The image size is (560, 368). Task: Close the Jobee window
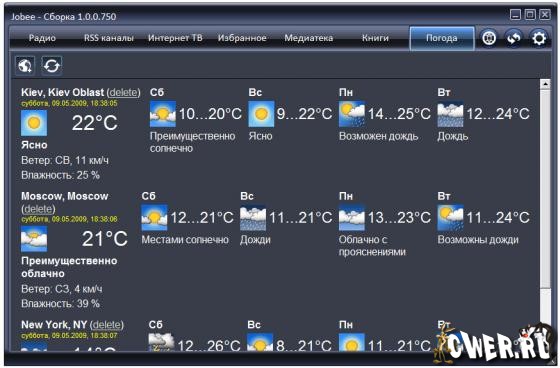[545, 15]
